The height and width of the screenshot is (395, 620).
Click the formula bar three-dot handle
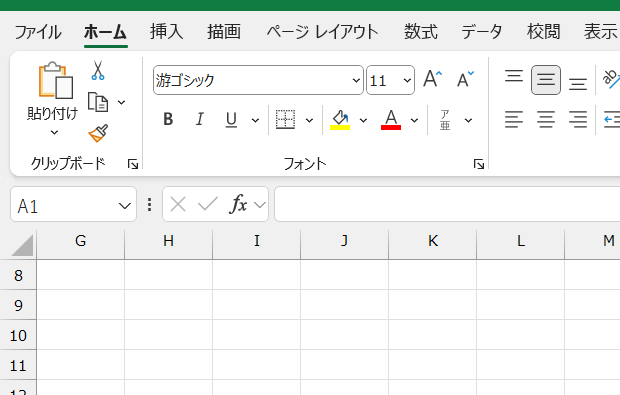(x=149, y=204)
